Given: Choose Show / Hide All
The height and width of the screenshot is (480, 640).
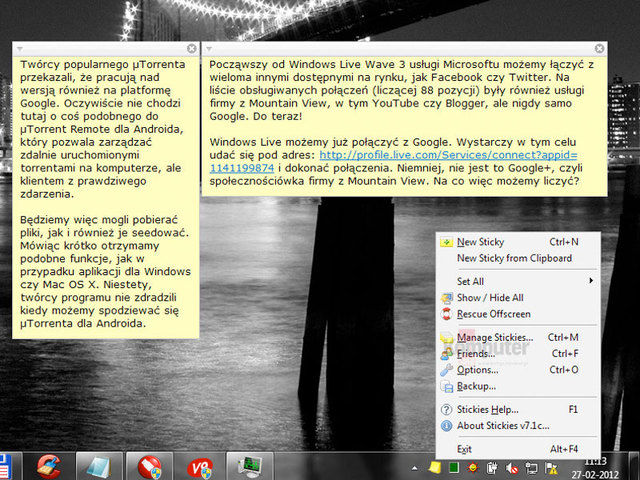Looking at the screenshot, I should [518, 298].
